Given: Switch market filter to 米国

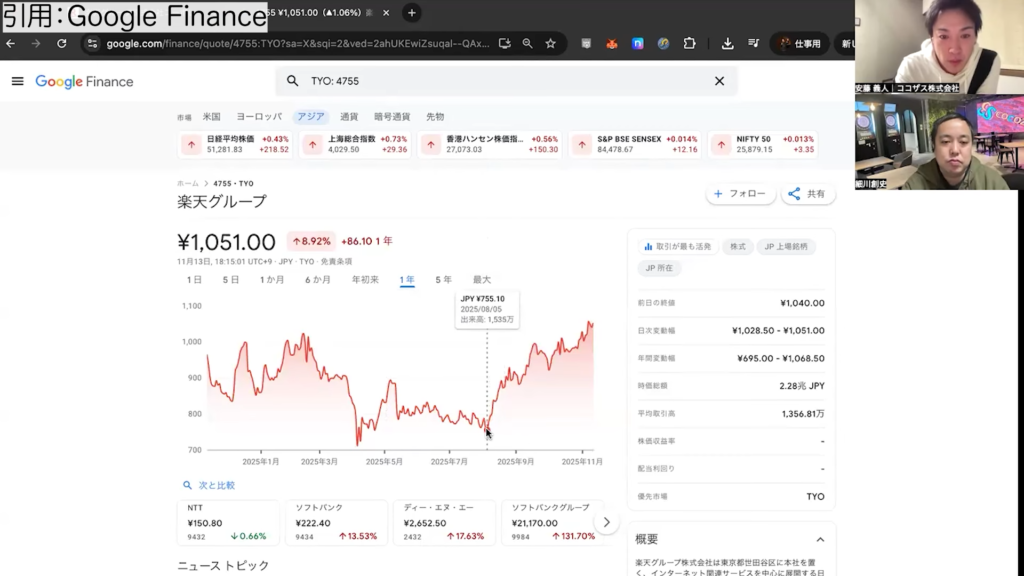Looking at the screenshot, I should (211, 117).
